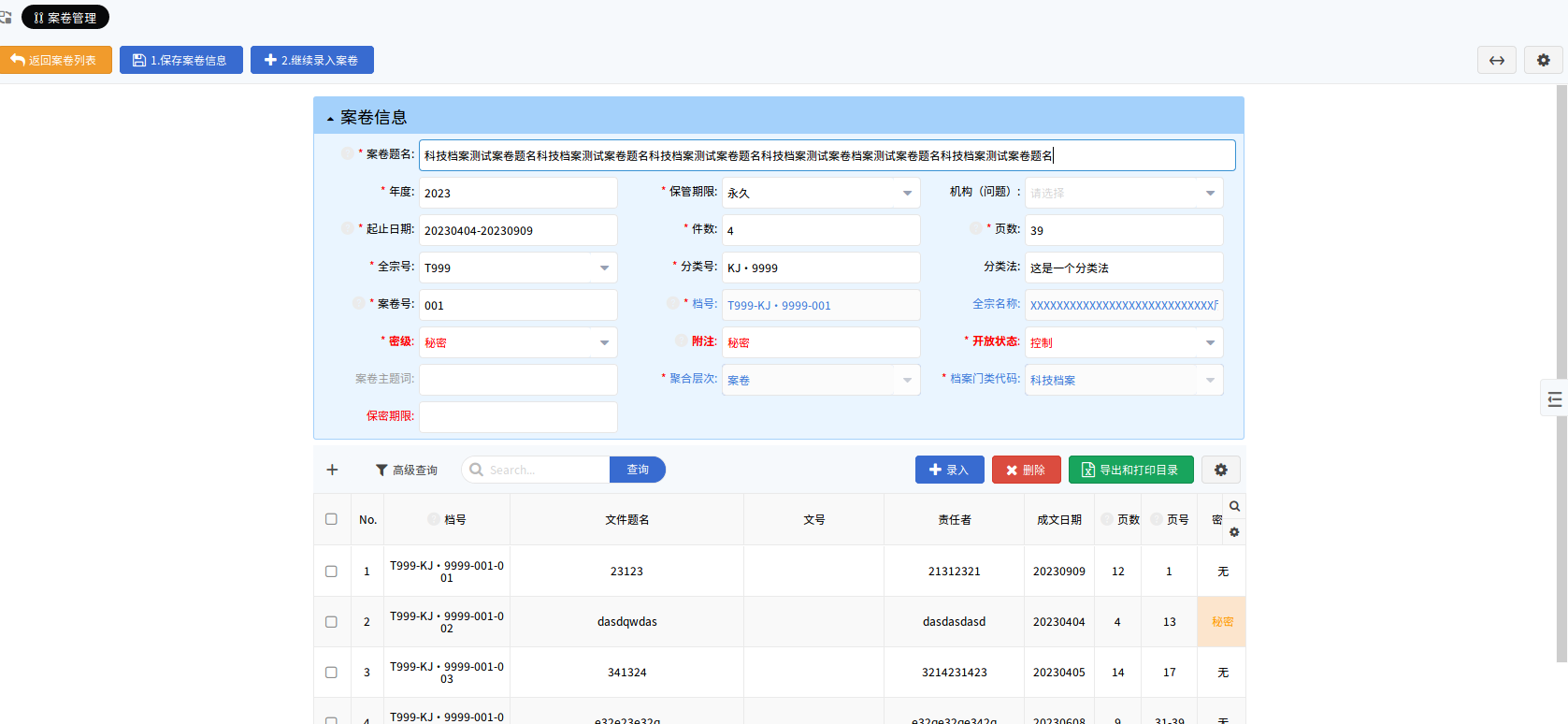Screen dimensions: 1568x724
Task: Click file title cell 341324
Action: point(626,673)
